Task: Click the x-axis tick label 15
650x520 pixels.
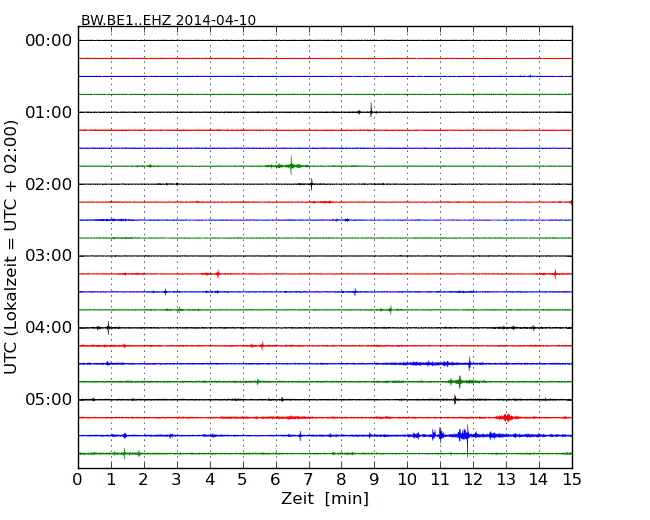Action: 572,479
